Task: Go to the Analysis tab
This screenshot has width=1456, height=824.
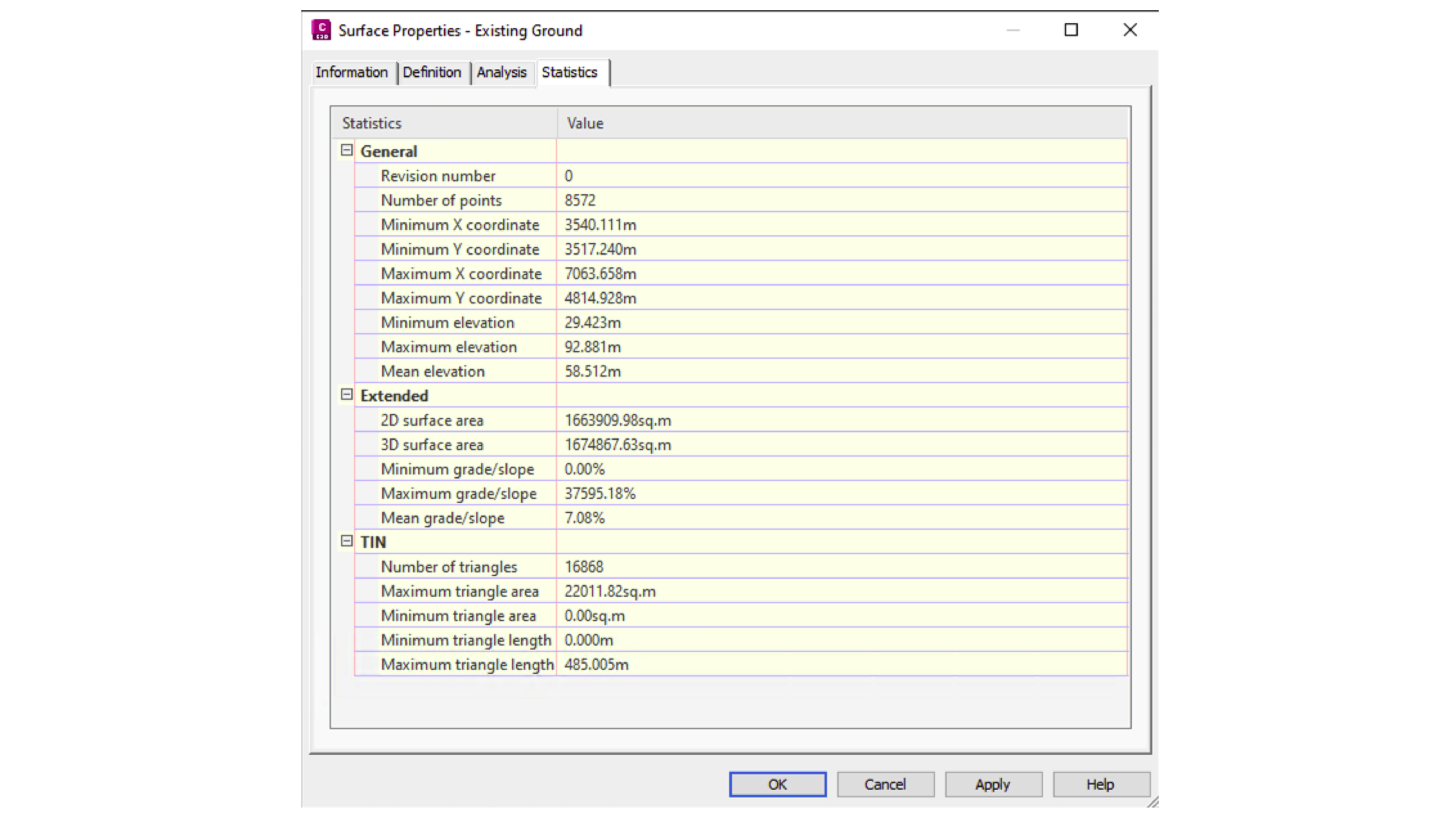Action: pos(501,73)
